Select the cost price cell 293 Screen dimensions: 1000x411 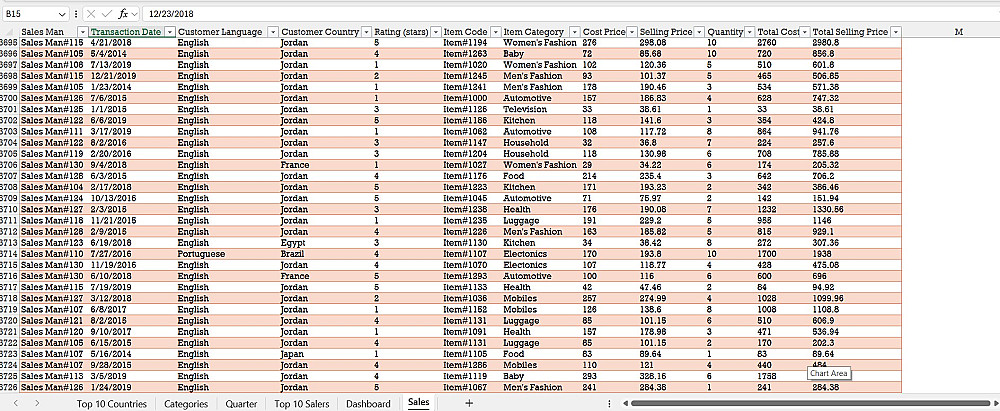pyautogui.click(x=609, y=377)
